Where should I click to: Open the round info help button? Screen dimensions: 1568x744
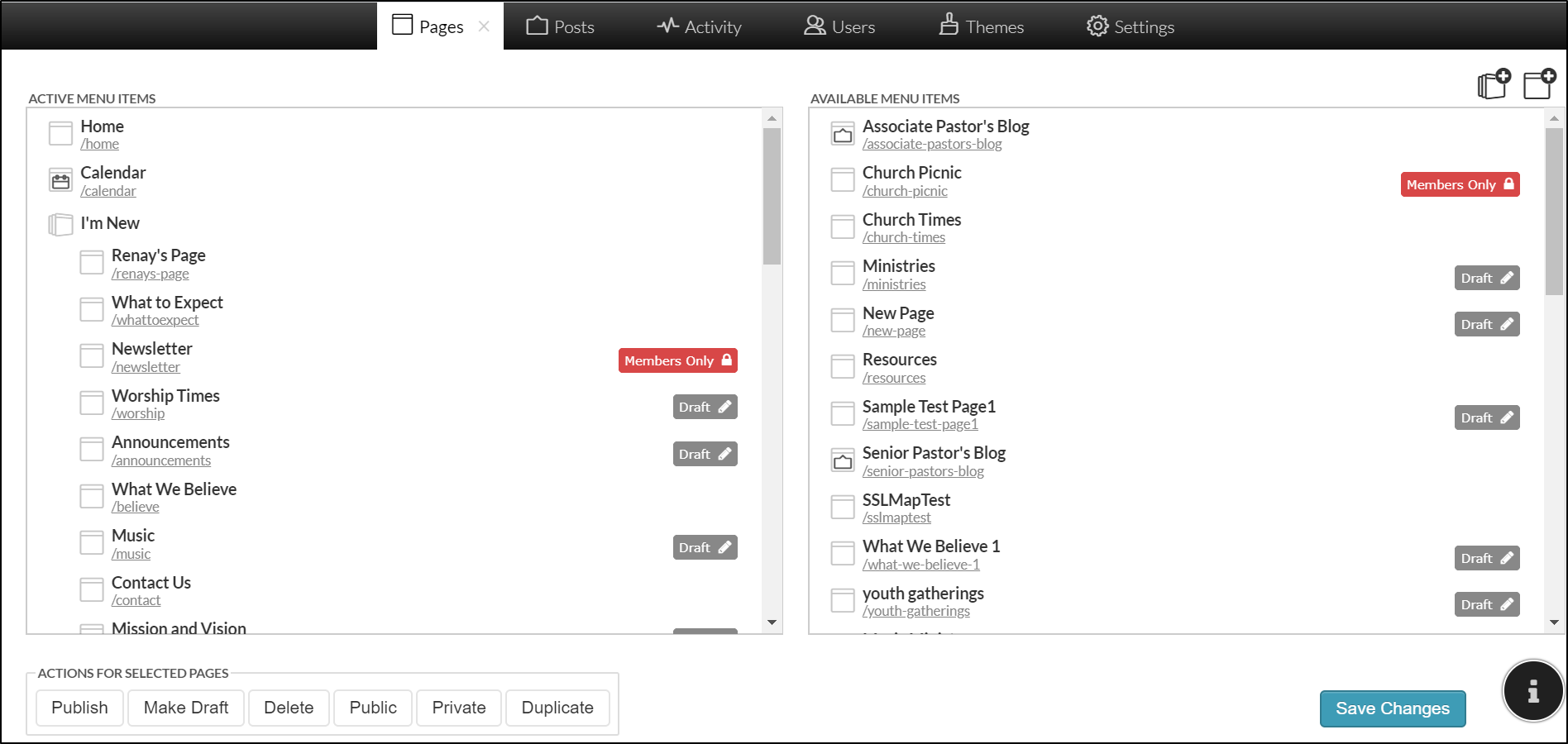click(1532, 691)
